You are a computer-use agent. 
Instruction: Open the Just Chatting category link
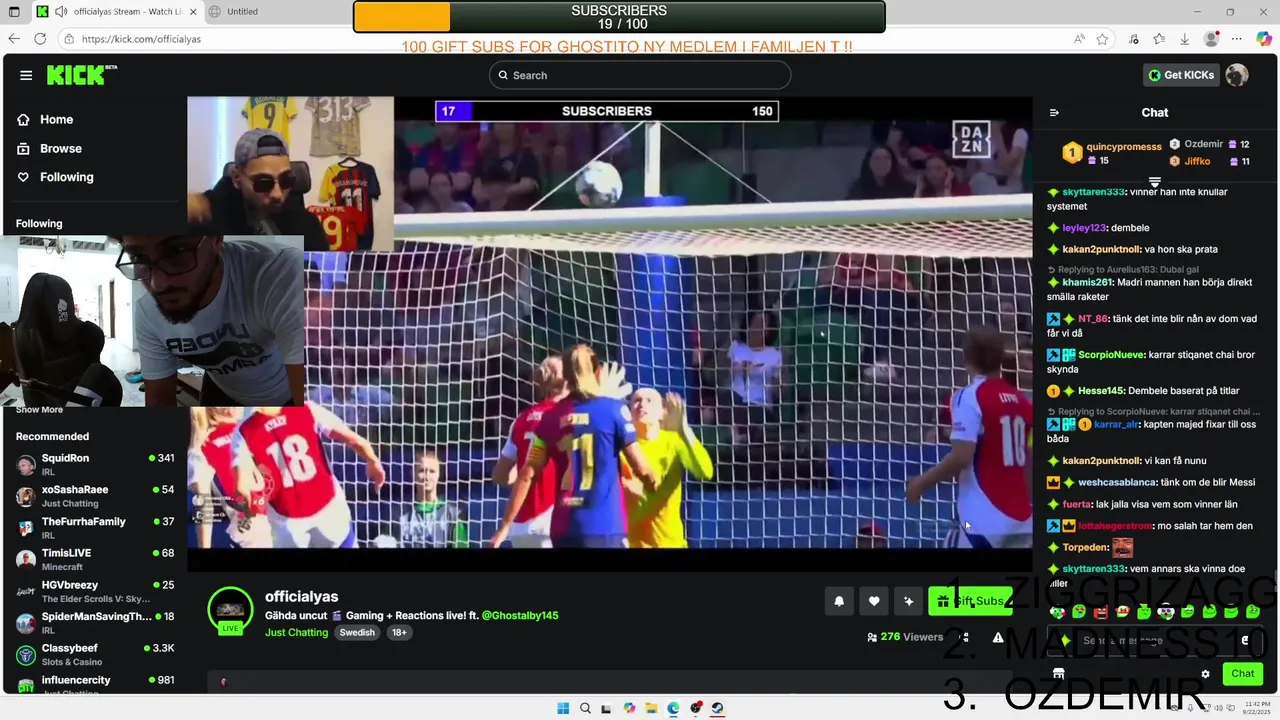point(296,632)
